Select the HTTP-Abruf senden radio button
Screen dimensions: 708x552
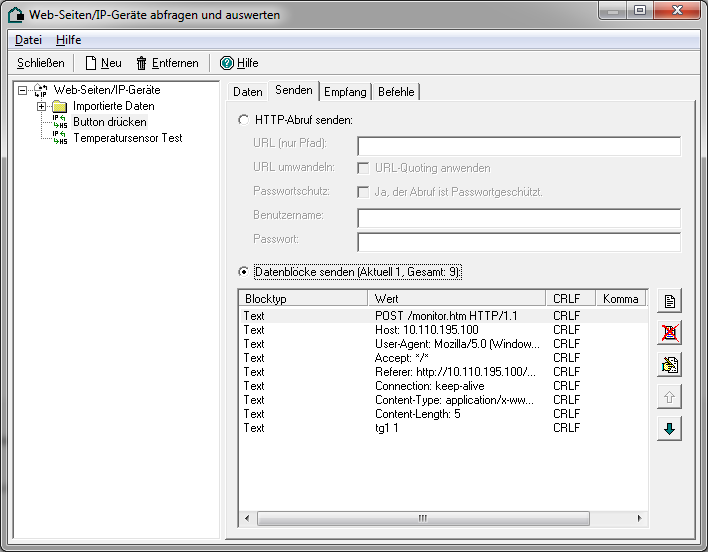(x=243, y=120)
